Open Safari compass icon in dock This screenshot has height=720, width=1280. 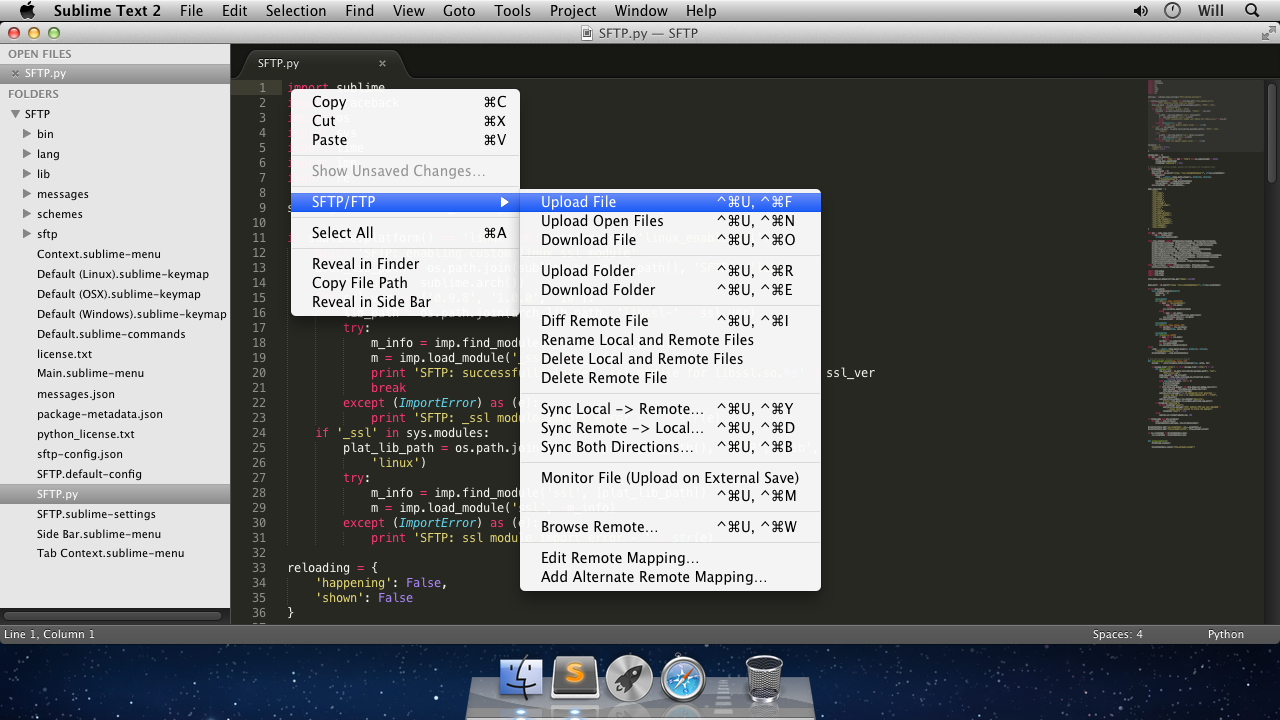point(683,678)
